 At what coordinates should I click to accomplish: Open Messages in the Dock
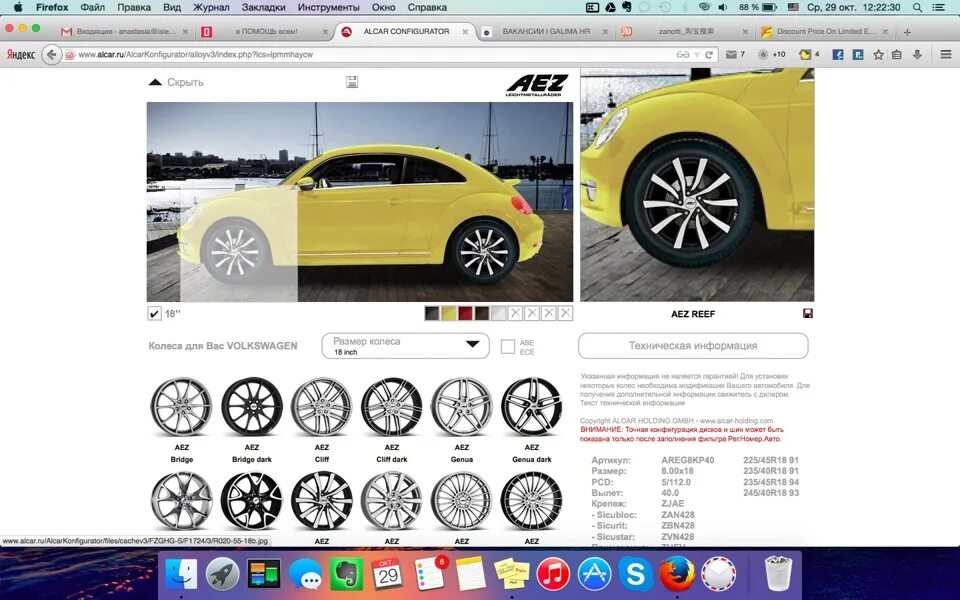pos(306,575)
